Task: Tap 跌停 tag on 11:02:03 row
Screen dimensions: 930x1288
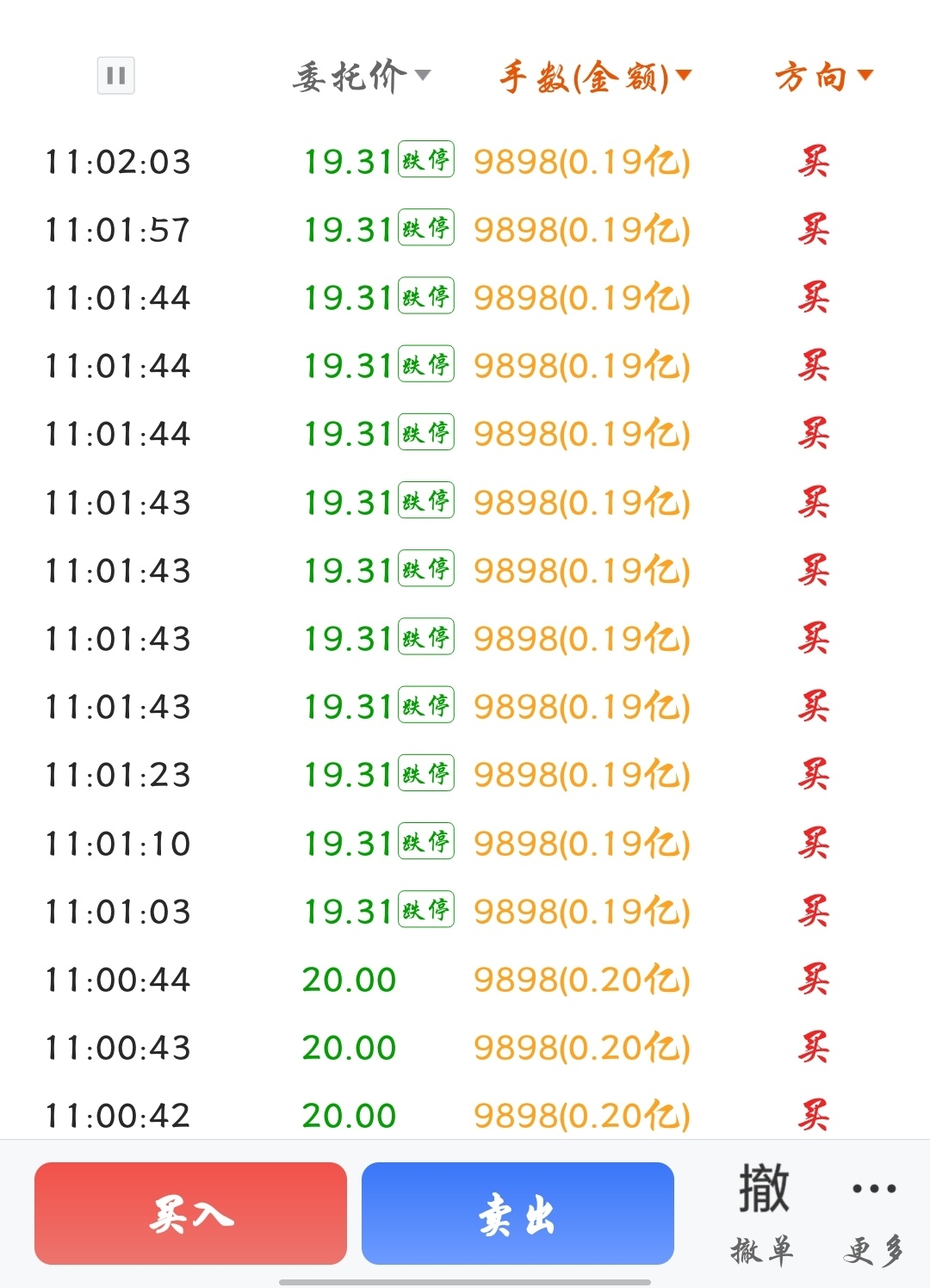Action: pyautogui.click(x=426, y=159)
